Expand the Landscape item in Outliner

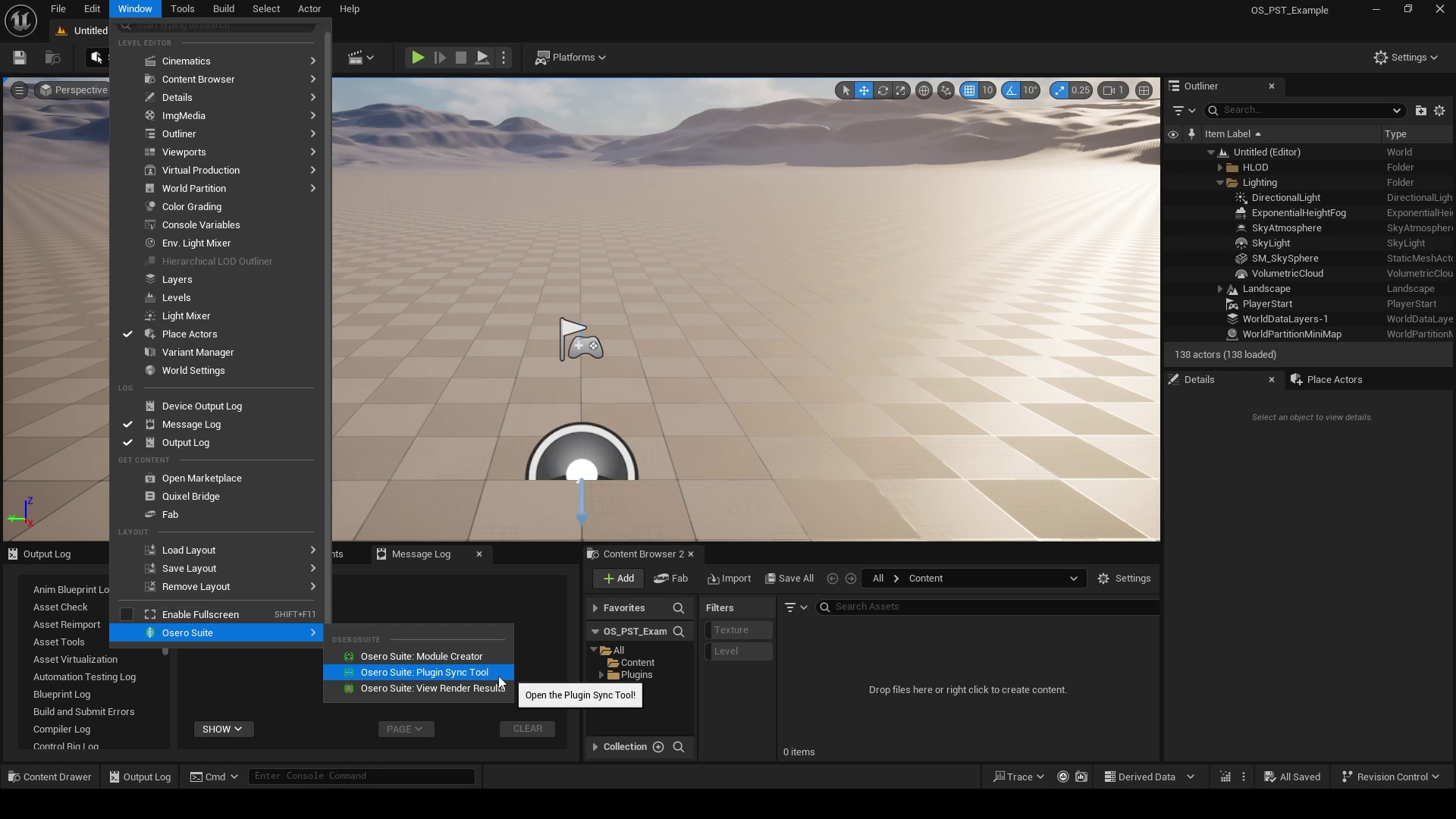point(1219,289)
